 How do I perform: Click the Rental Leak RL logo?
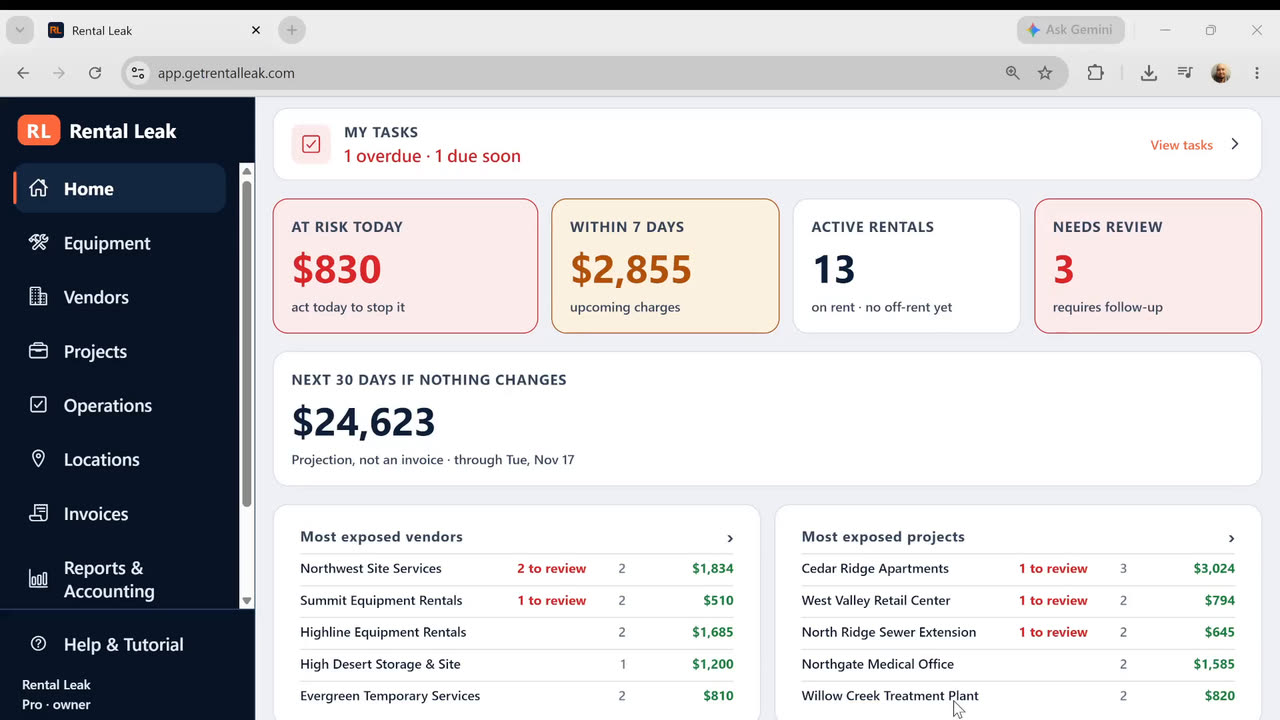(x=39, y=130)
